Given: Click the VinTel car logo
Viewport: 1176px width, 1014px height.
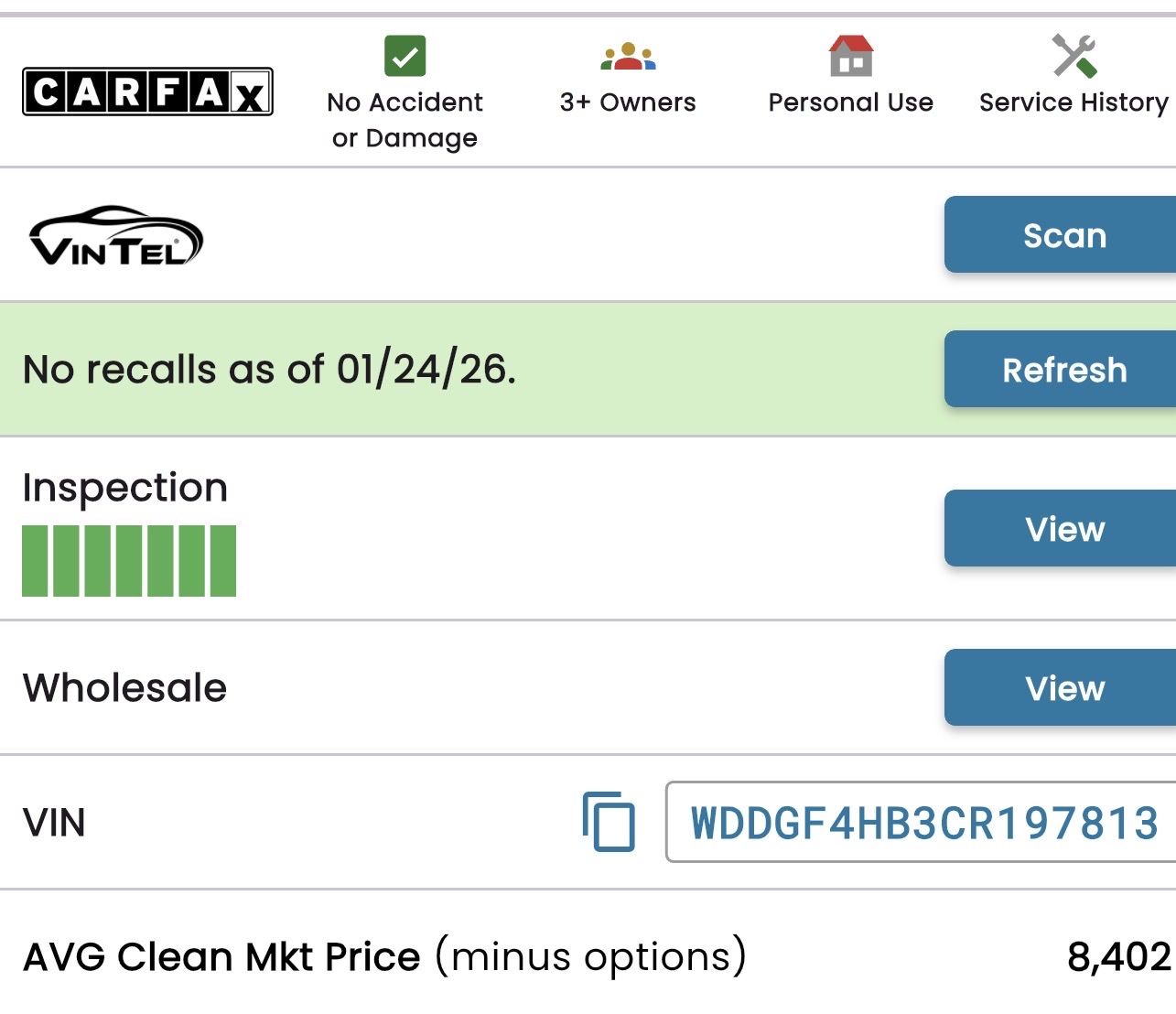Looking at the screenshot, I should click(x=116, y=236).
